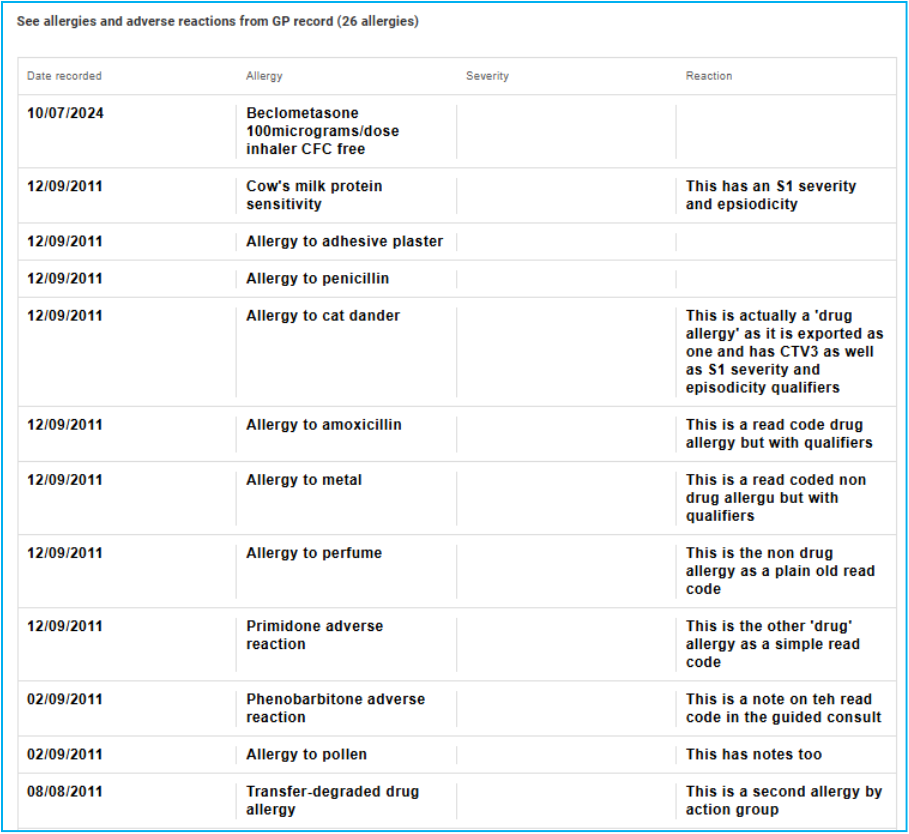The height and width of the screenshot is (834, 909).
Task: Open the Transfer-degraded drug allergy entry
Action: pos(332,800)
